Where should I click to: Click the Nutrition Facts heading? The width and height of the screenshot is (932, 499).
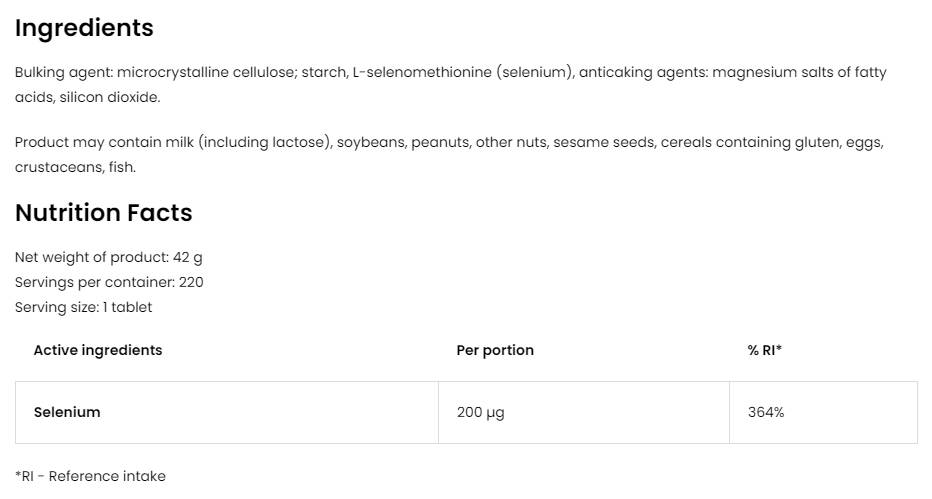pyautogui.click(x=103, y=213)
